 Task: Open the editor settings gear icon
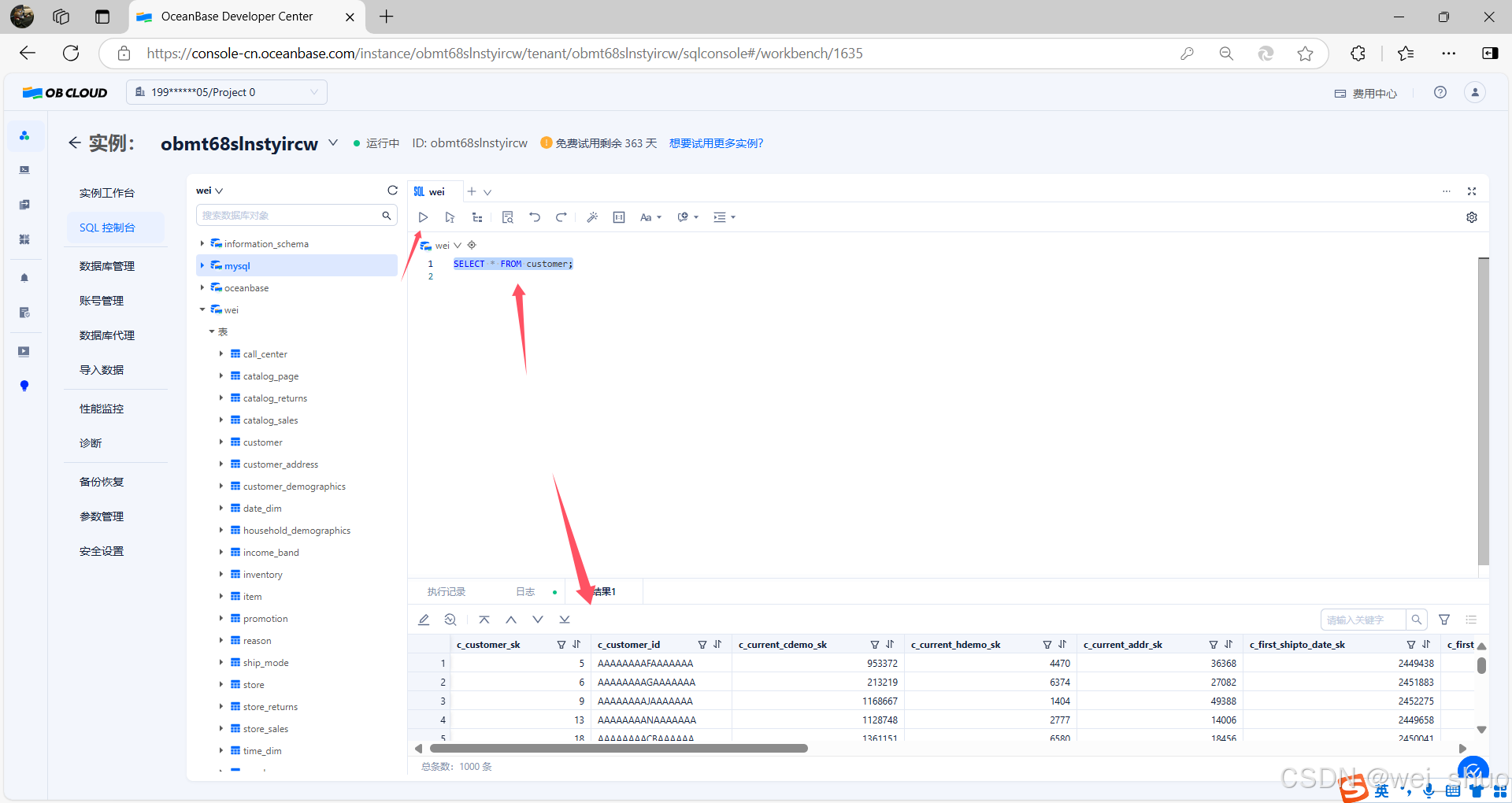[1471, 217]
